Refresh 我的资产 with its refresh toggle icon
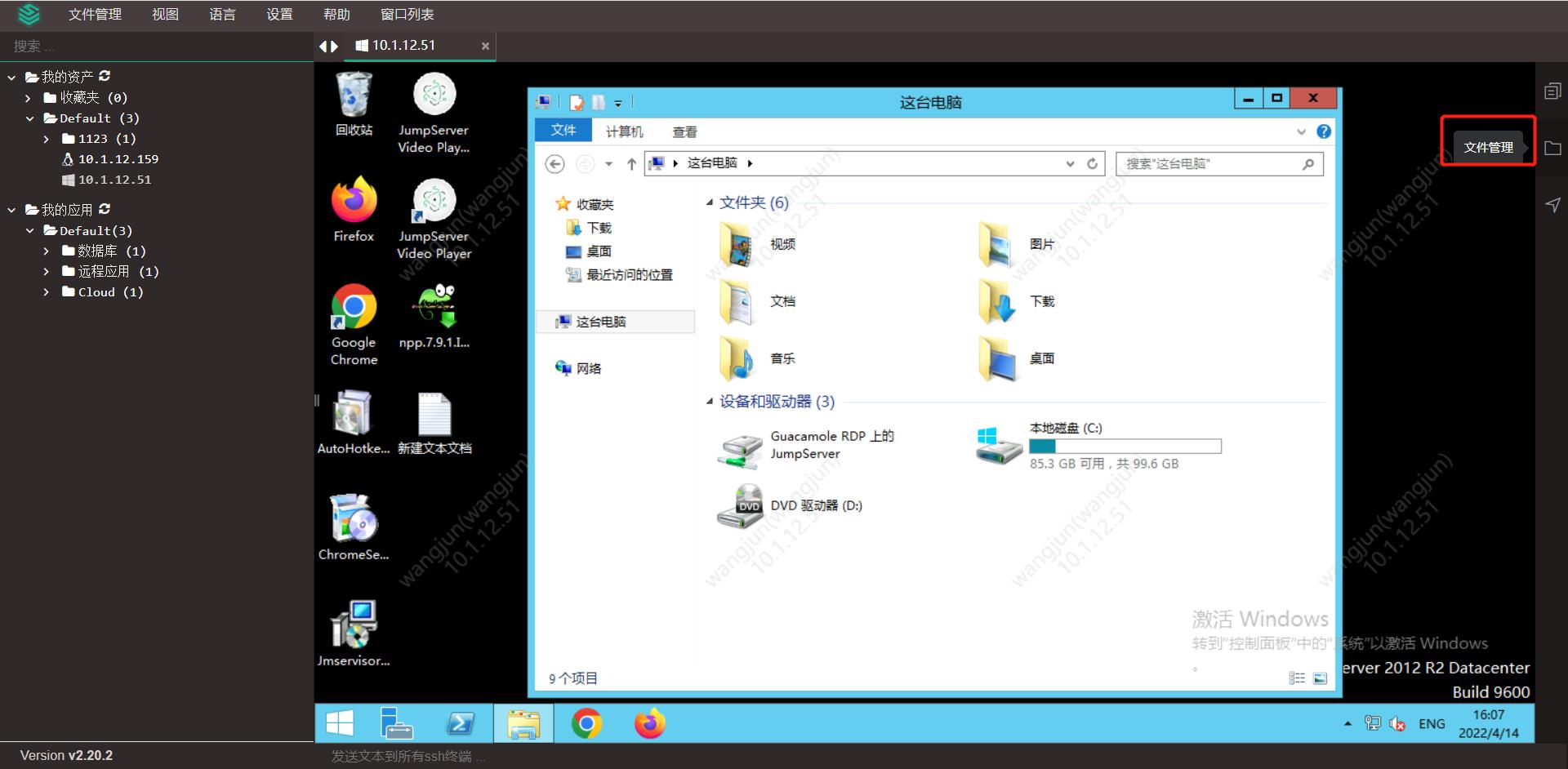The width and height of the screenshot is (1568, 769). click(x=105, y=76)
